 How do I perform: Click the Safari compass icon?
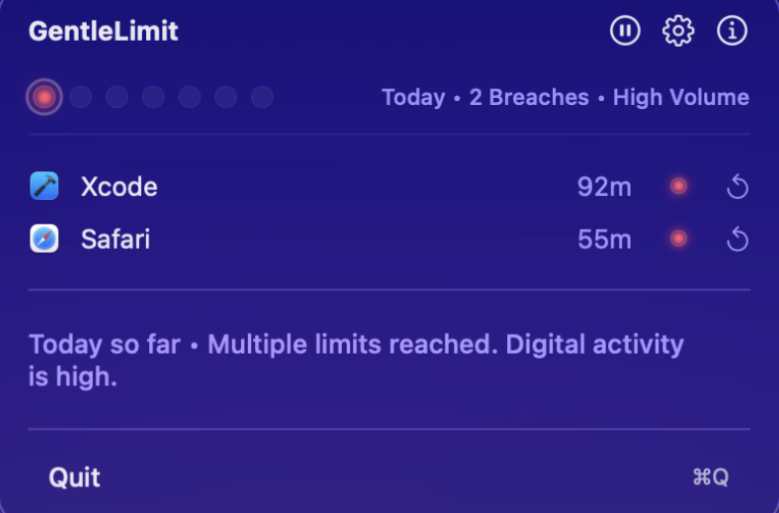pos(44,239)
